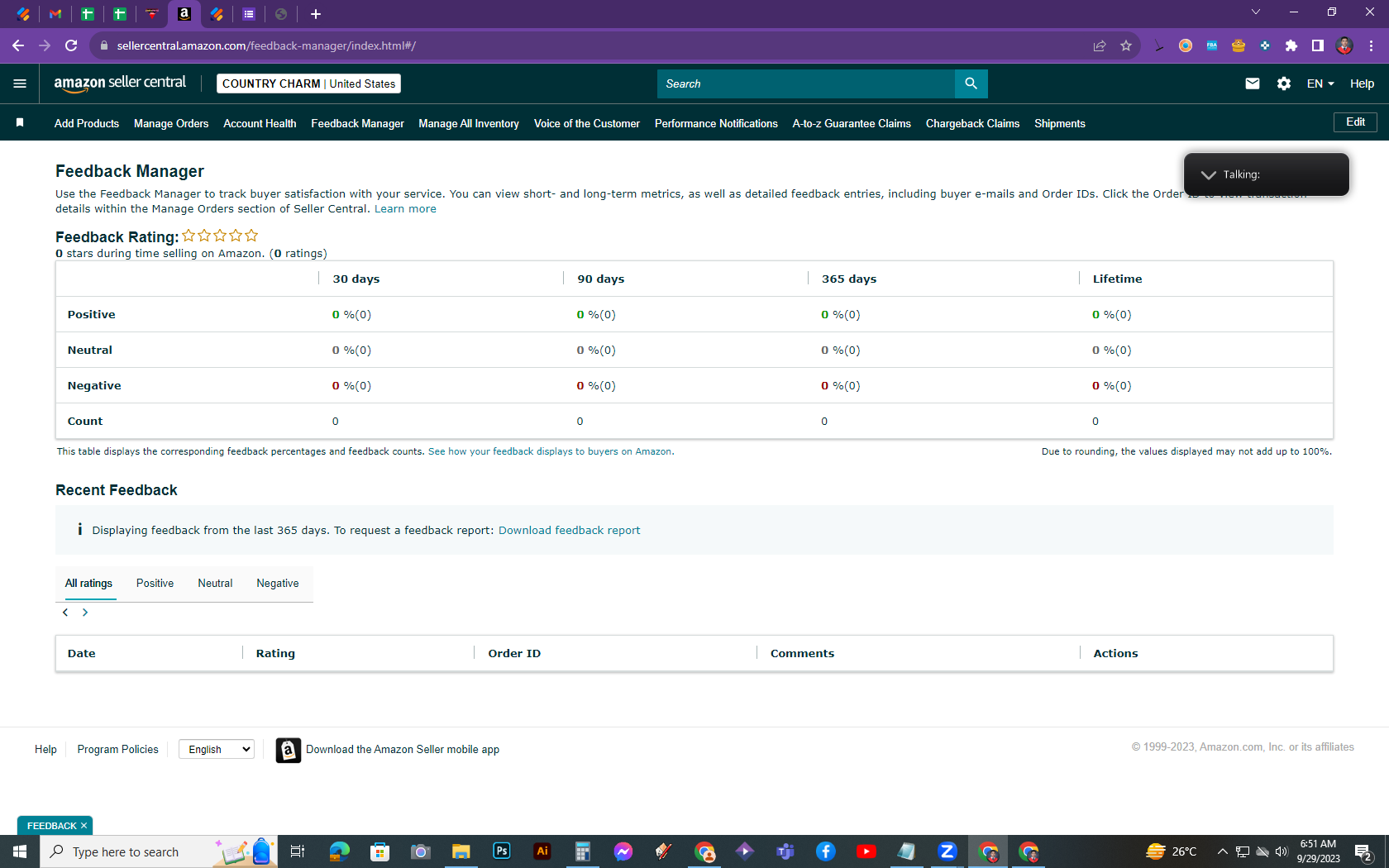The image size is (1389, 868).
Task: Switch to the Negative ratings tab
Action: (x=278, y=584)
